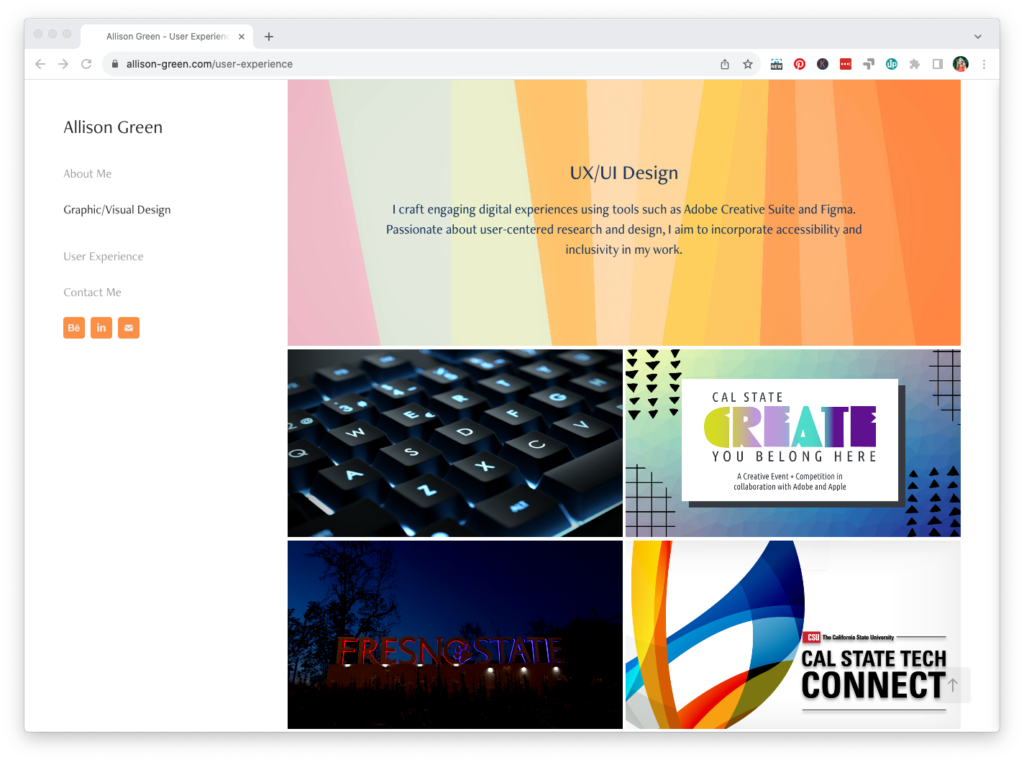Viewport: 1024px width, 762px height.
Task: Open the Extensions puzzle piece menu
Action: pos(914,64)
